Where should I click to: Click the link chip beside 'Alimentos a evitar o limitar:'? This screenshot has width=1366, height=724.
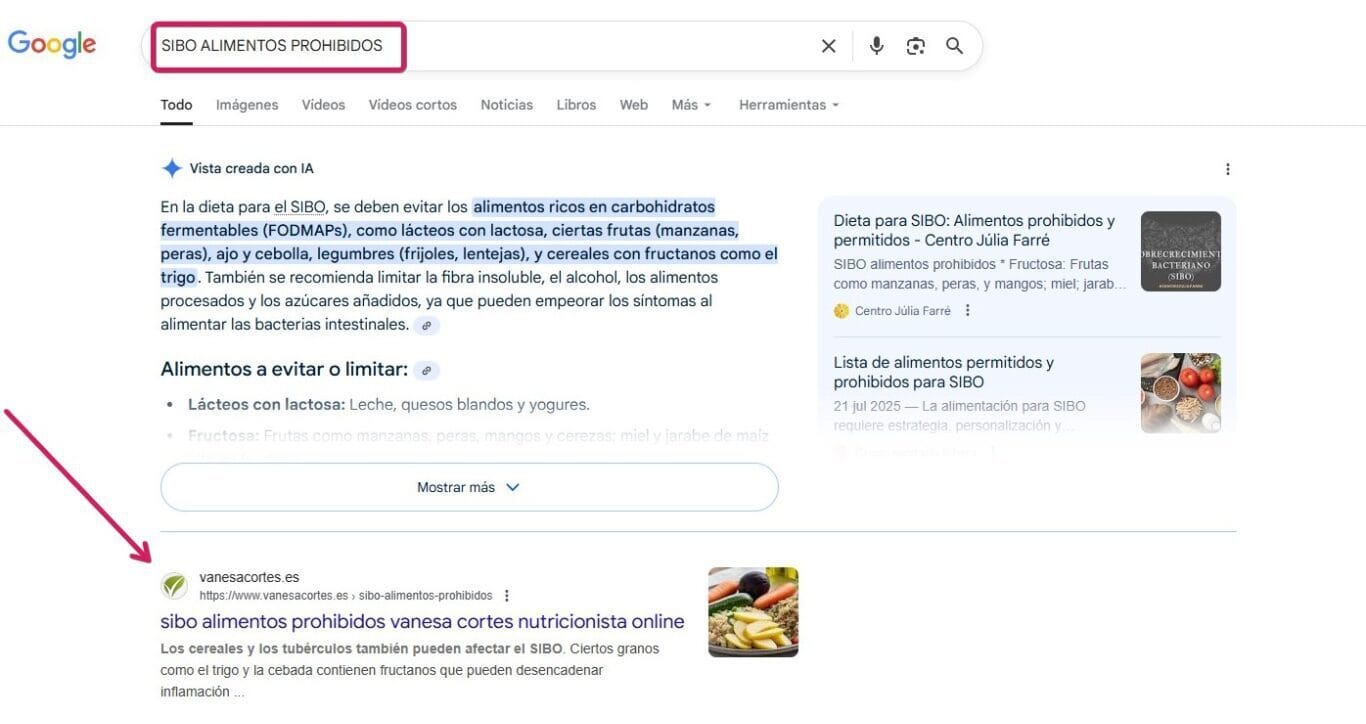tap(427, 370)
